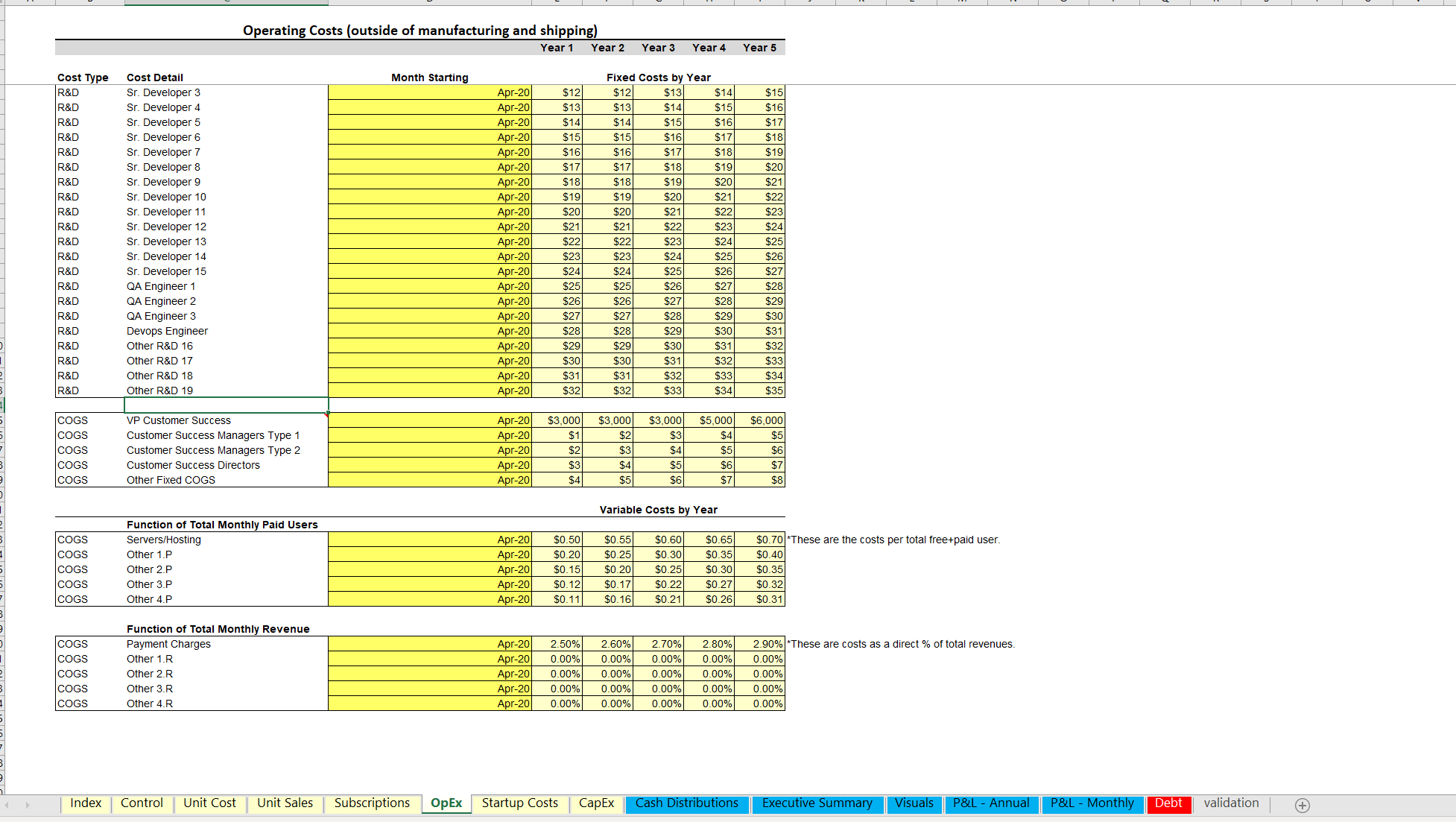Open the Visuals sheet
The image size is (1456, 822).
(914, 803)
